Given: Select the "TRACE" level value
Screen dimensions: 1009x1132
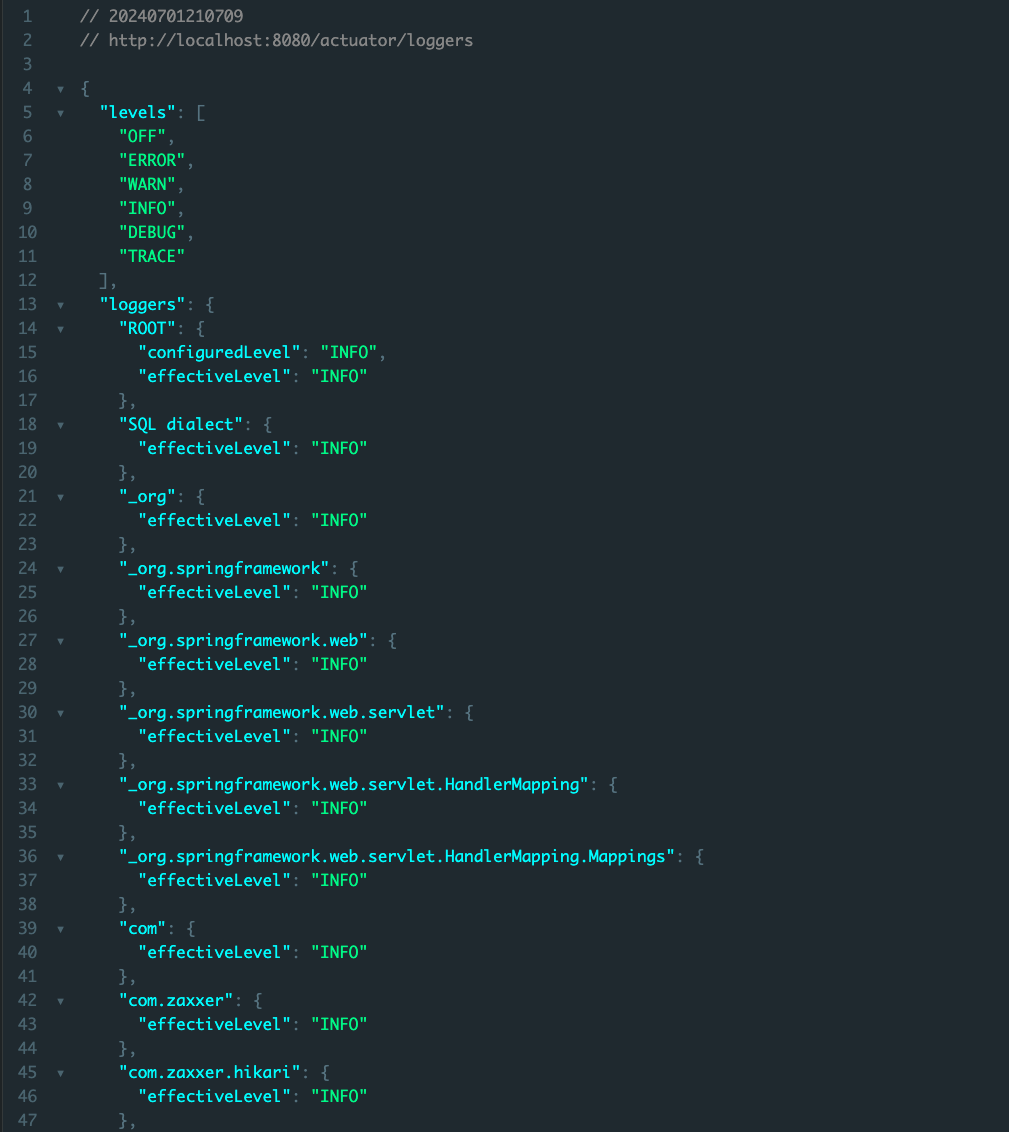Looking at the screenshot, I should click(152, 256).
